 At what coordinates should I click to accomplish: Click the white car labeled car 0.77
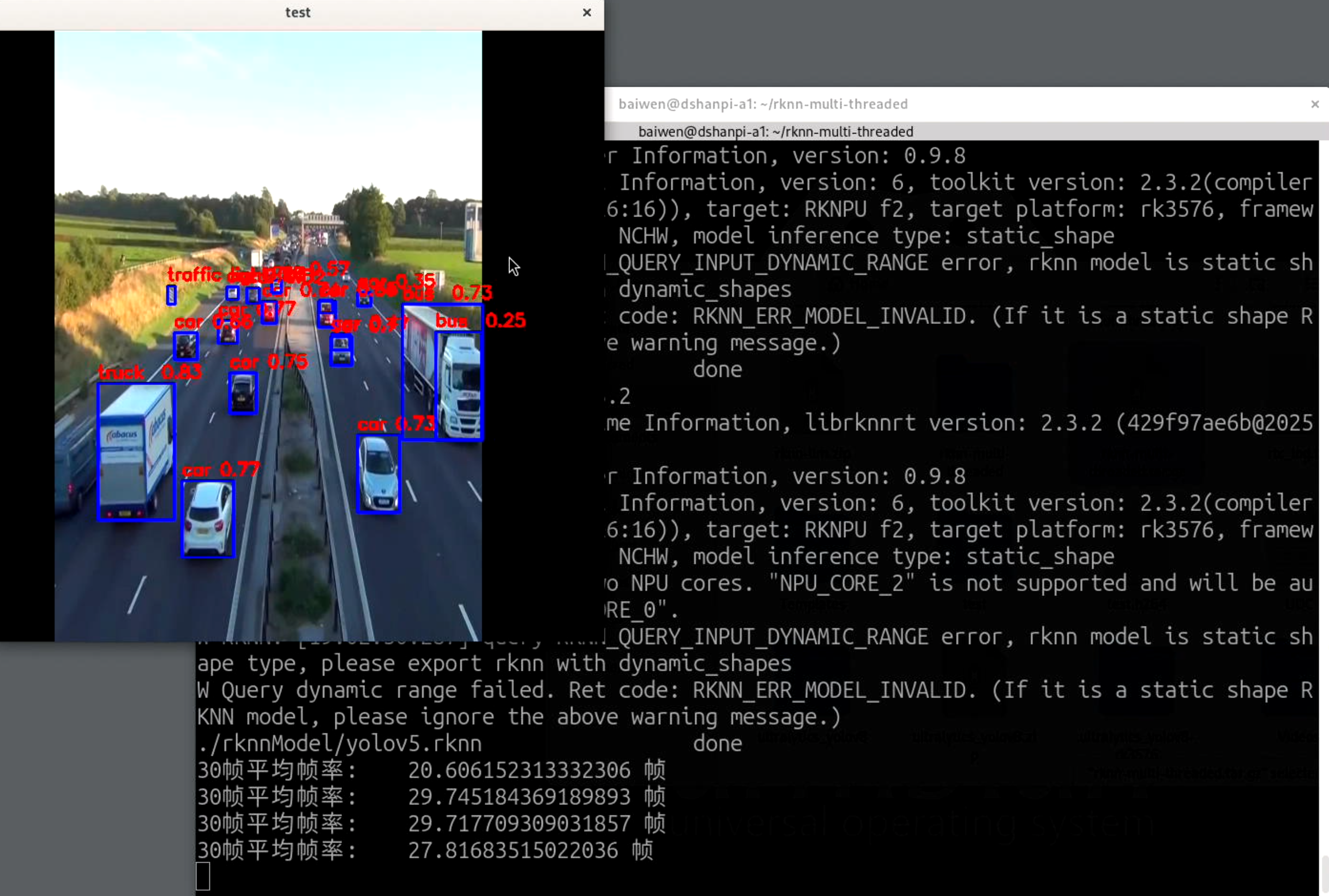coord(207,518)
